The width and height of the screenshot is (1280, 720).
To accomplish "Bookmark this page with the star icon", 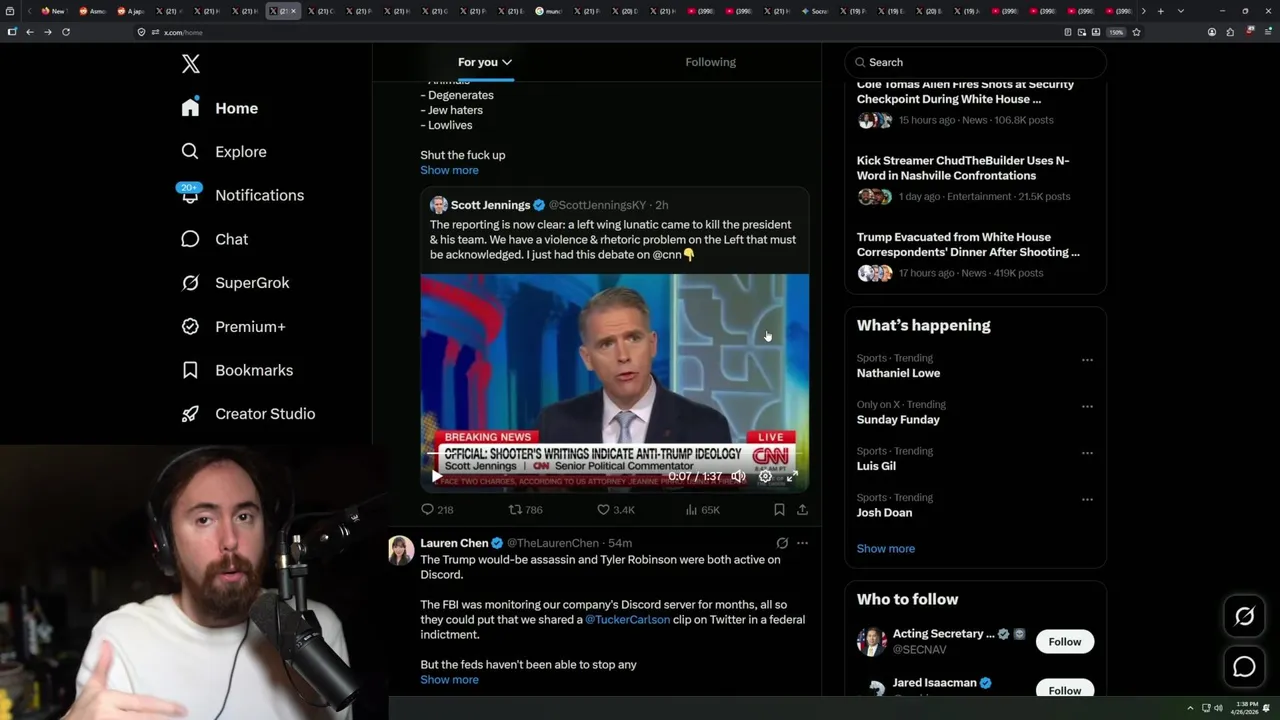I will (x=1136, y=32).
